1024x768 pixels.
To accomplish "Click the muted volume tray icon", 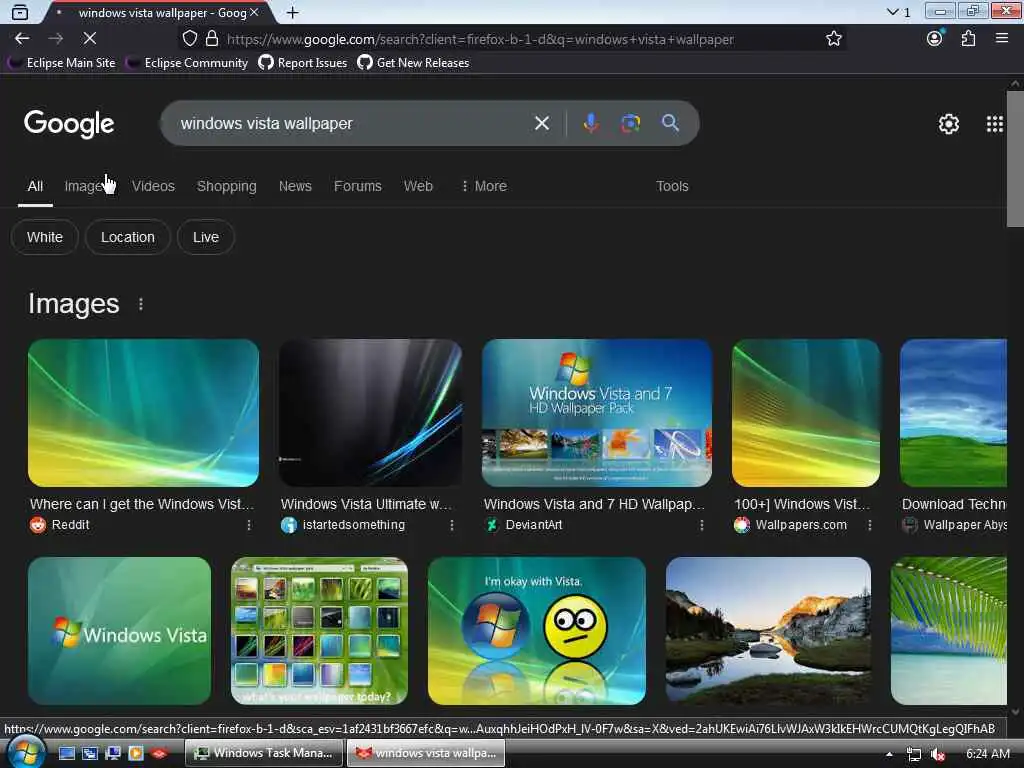I will click(938, 754).
